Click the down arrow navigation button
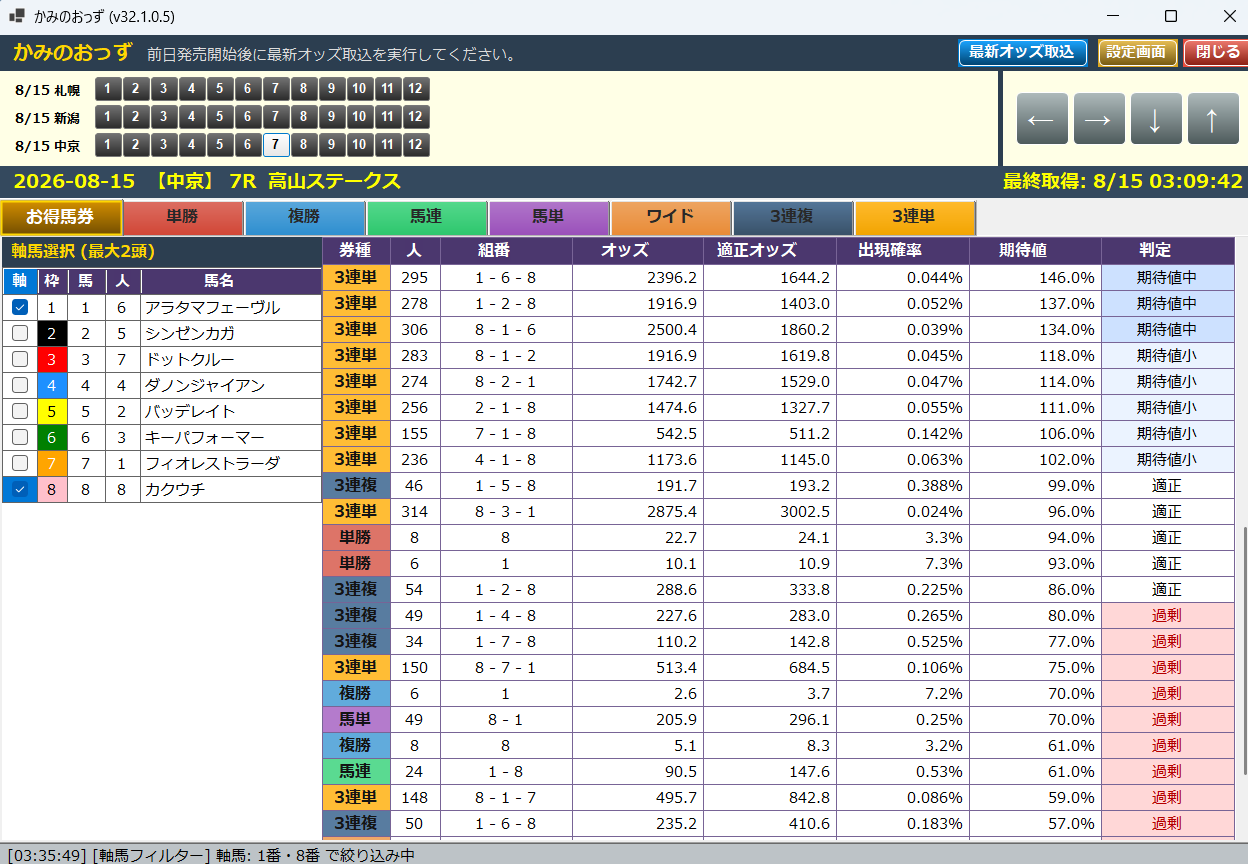The image size is (1248, 864). [x=1156, y=119]
